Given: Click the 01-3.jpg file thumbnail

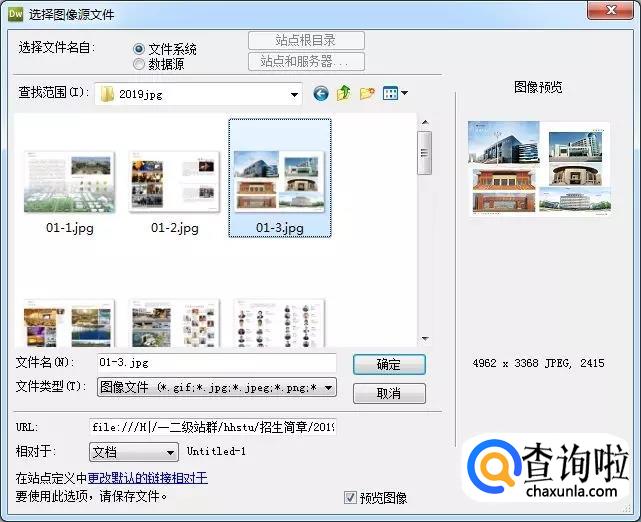Looking at the screenshot, I should tap(279, 181).
